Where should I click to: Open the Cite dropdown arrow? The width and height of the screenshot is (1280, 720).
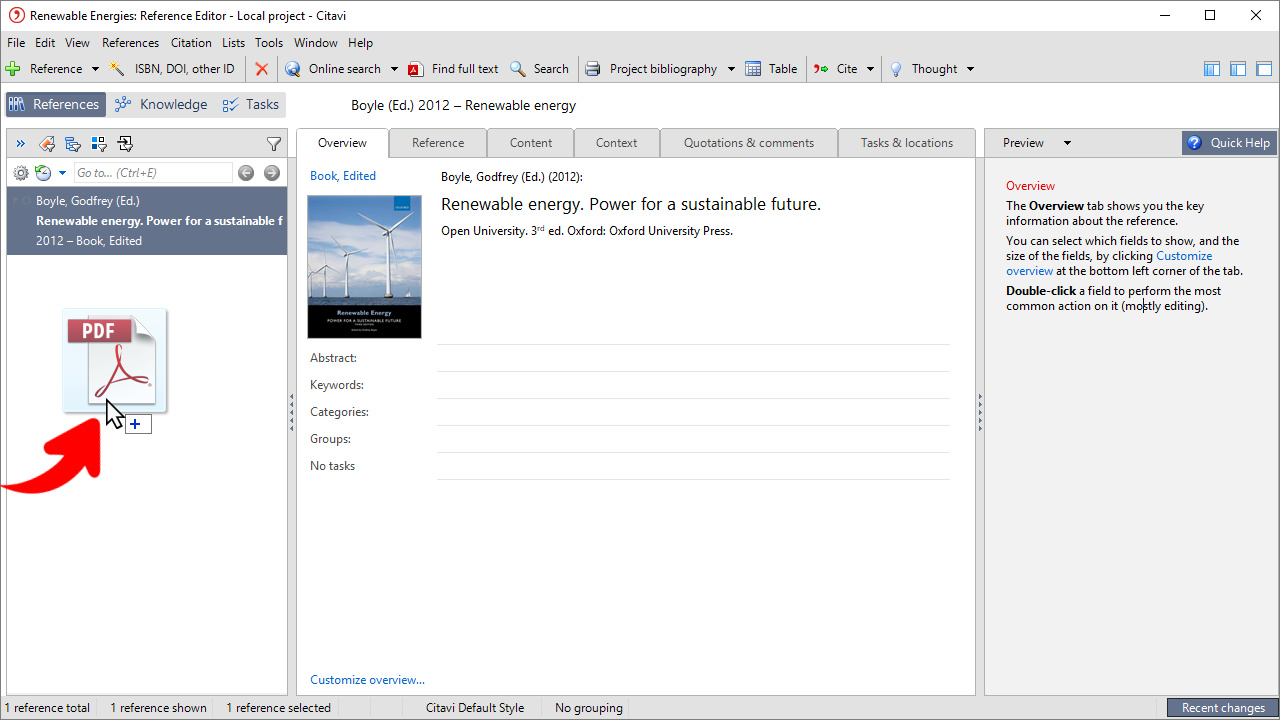click(870, 69)
